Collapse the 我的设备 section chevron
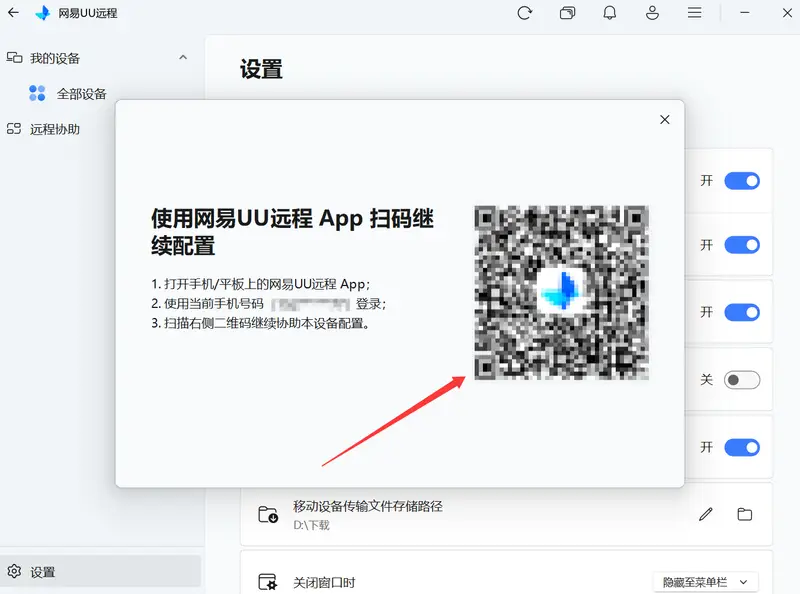 tap(183, 58)
